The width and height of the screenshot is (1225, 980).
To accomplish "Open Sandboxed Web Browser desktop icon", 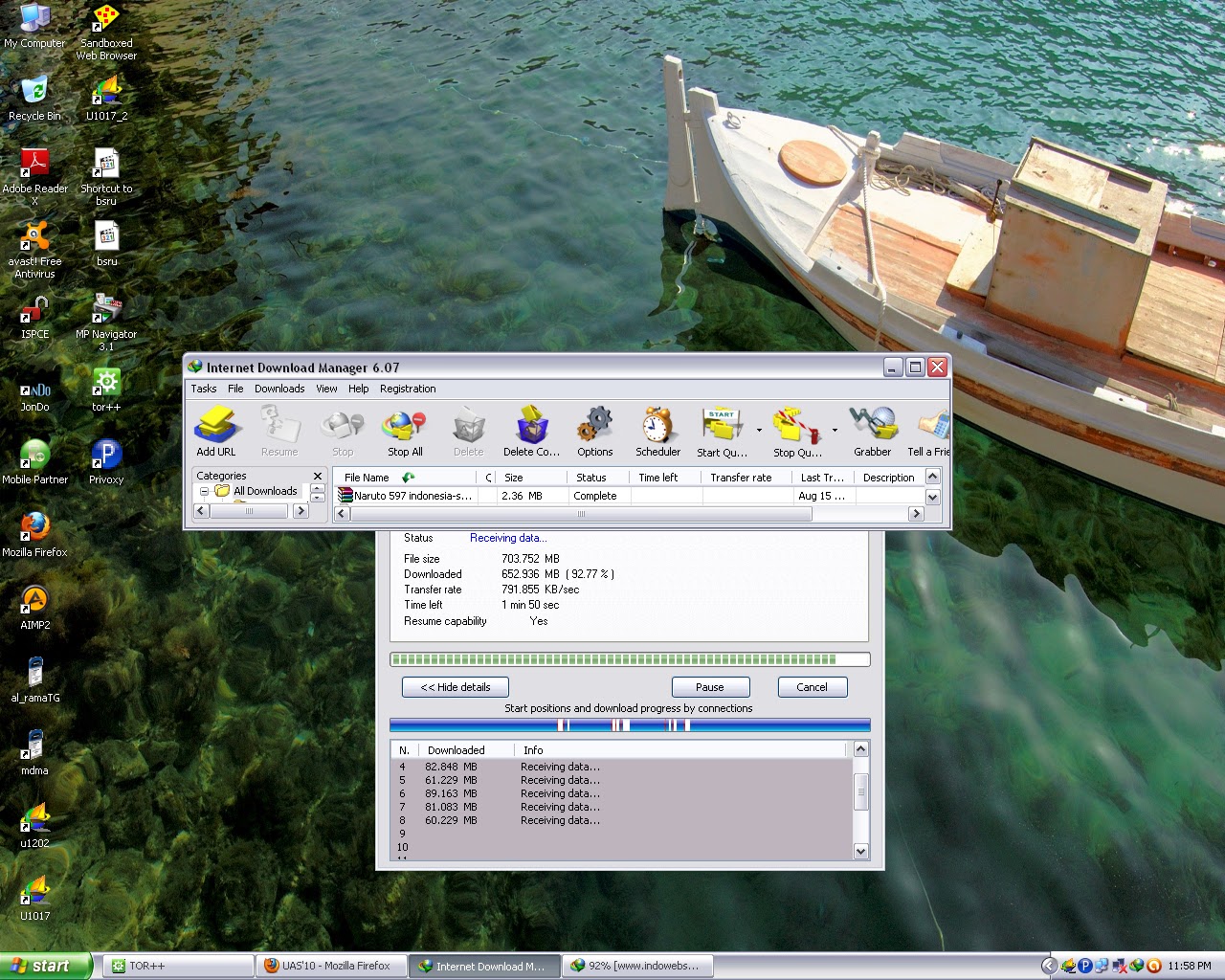I will click(x=106, y=33).
